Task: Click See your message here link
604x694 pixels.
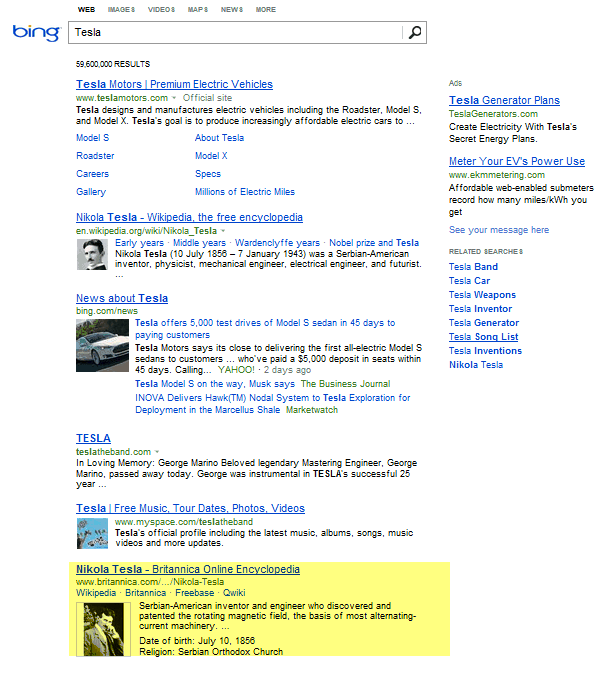Action: pyautogui.click(x=499, y=230)
